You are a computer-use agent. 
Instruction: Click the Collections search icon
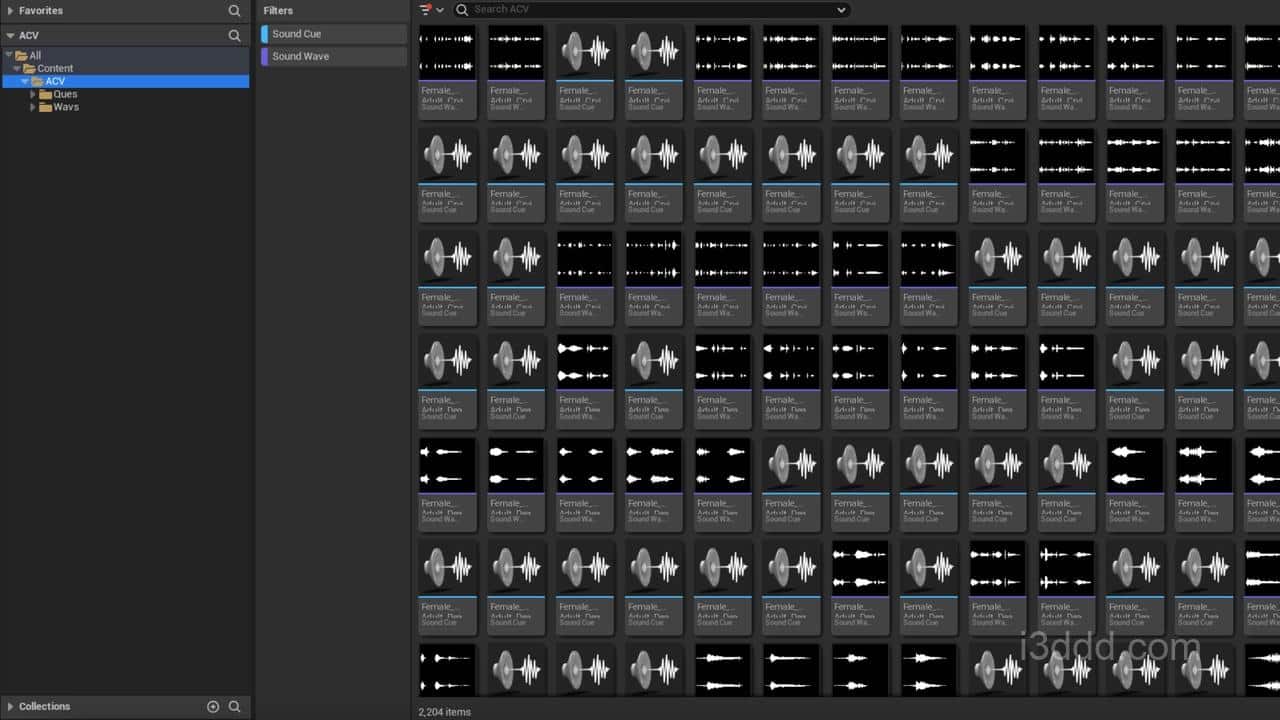pos(234,706)
